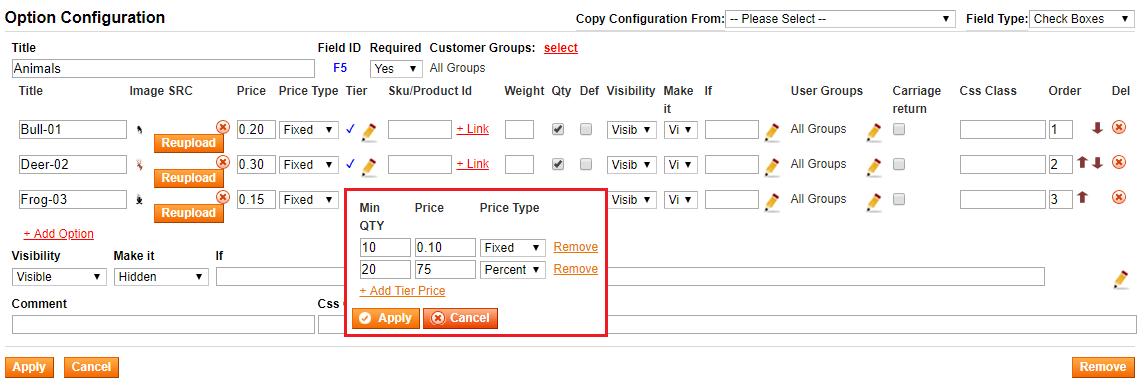1138x385 pixels.
Task: Move Deer-02 down with arrow
Action: (x=1097, y=163)
